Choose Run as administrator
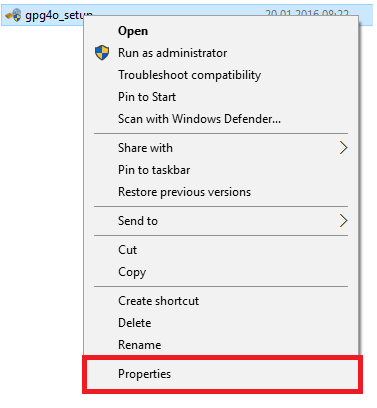377x408 pixels. 172,53
